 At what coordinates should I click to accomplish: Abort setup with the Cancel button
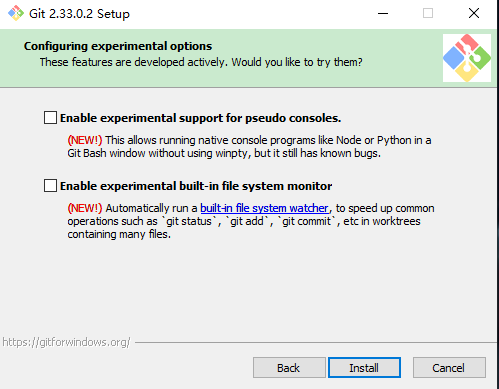point(449,368)
